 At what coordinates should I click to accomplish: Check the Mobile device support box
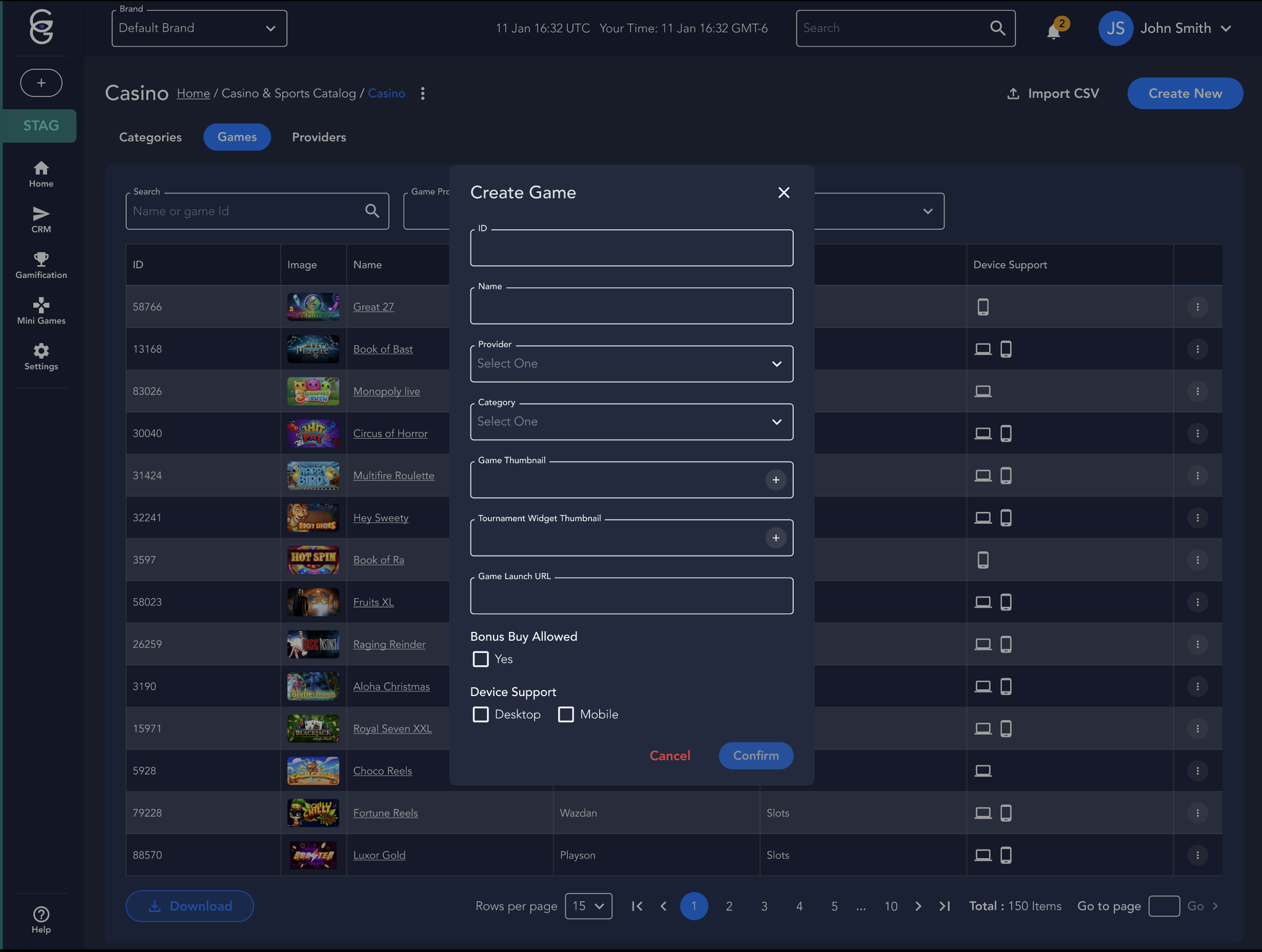[x=566, y=714]
